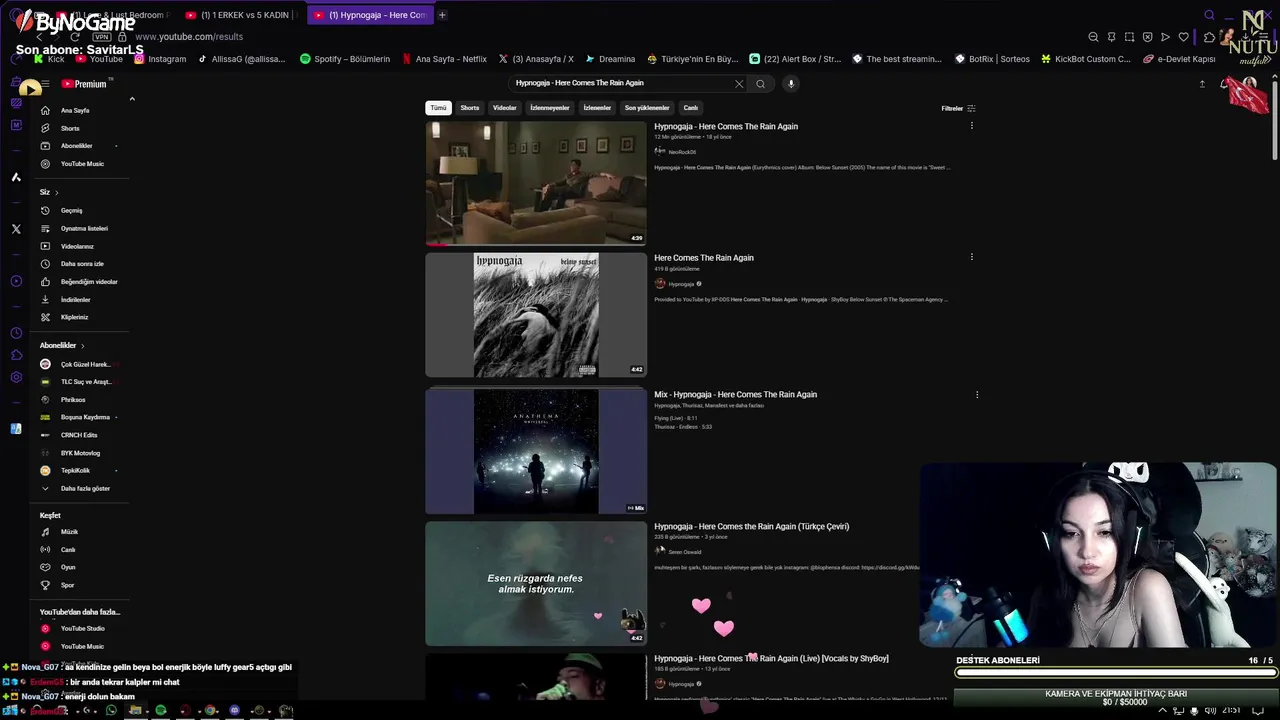
Task: Open Hypnogaja channel link under second result
Action: tap(681, 284)
